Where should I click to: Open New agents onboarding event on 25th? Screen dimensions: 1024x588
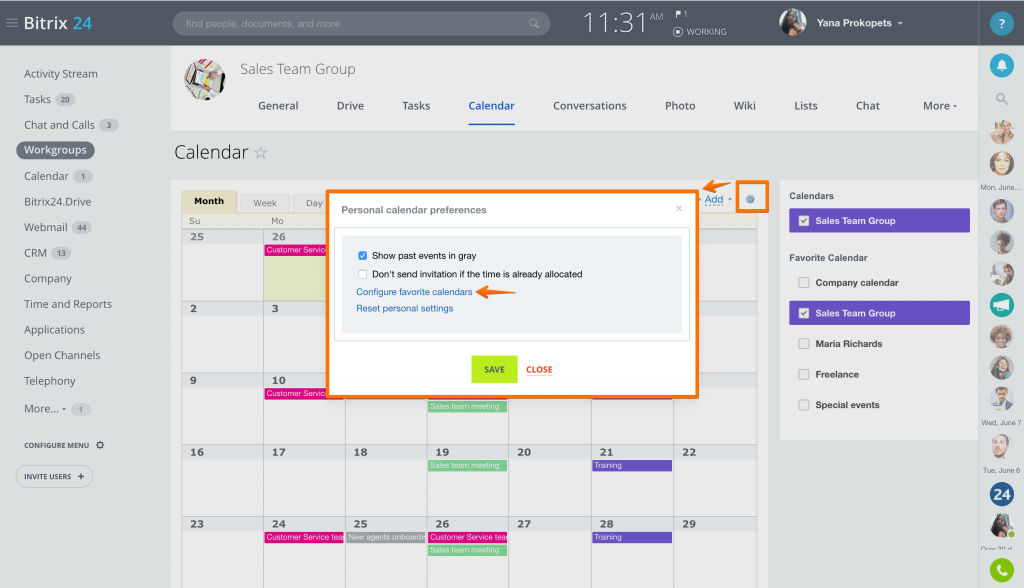(x=386, y=537)
